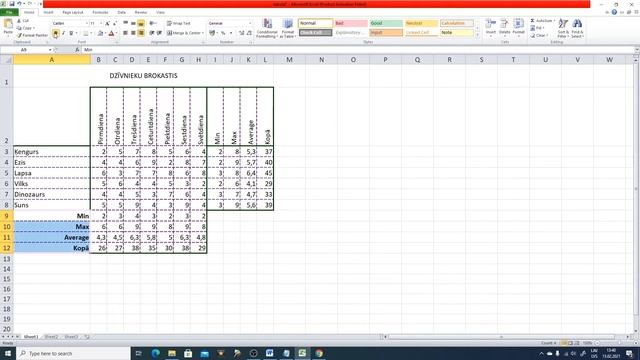Toggle Bottom Align in the alignment group
The width and height of the screenshot is (640, 360).
click(x=141, y=23)
